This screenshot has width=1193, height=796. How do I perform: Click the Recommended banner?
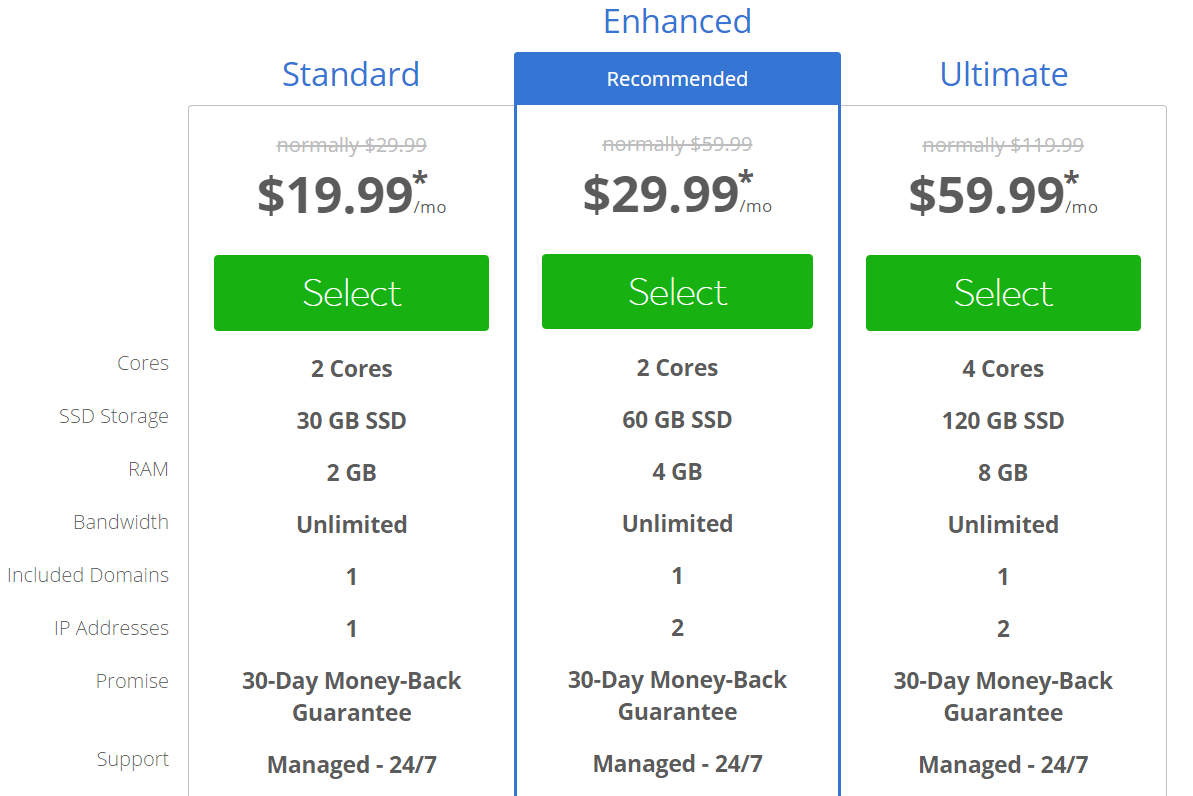[677, 78]
